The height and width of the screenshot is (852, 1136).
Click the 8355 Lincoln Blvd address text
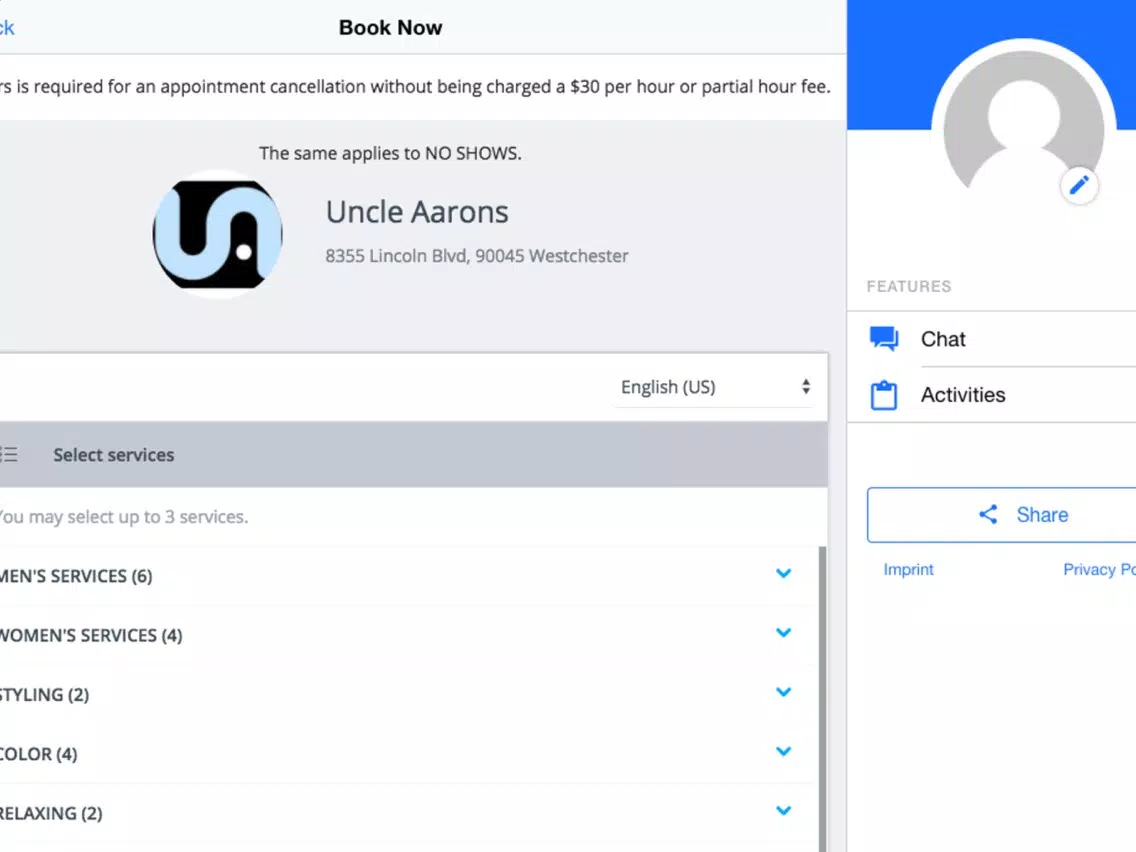477,256
